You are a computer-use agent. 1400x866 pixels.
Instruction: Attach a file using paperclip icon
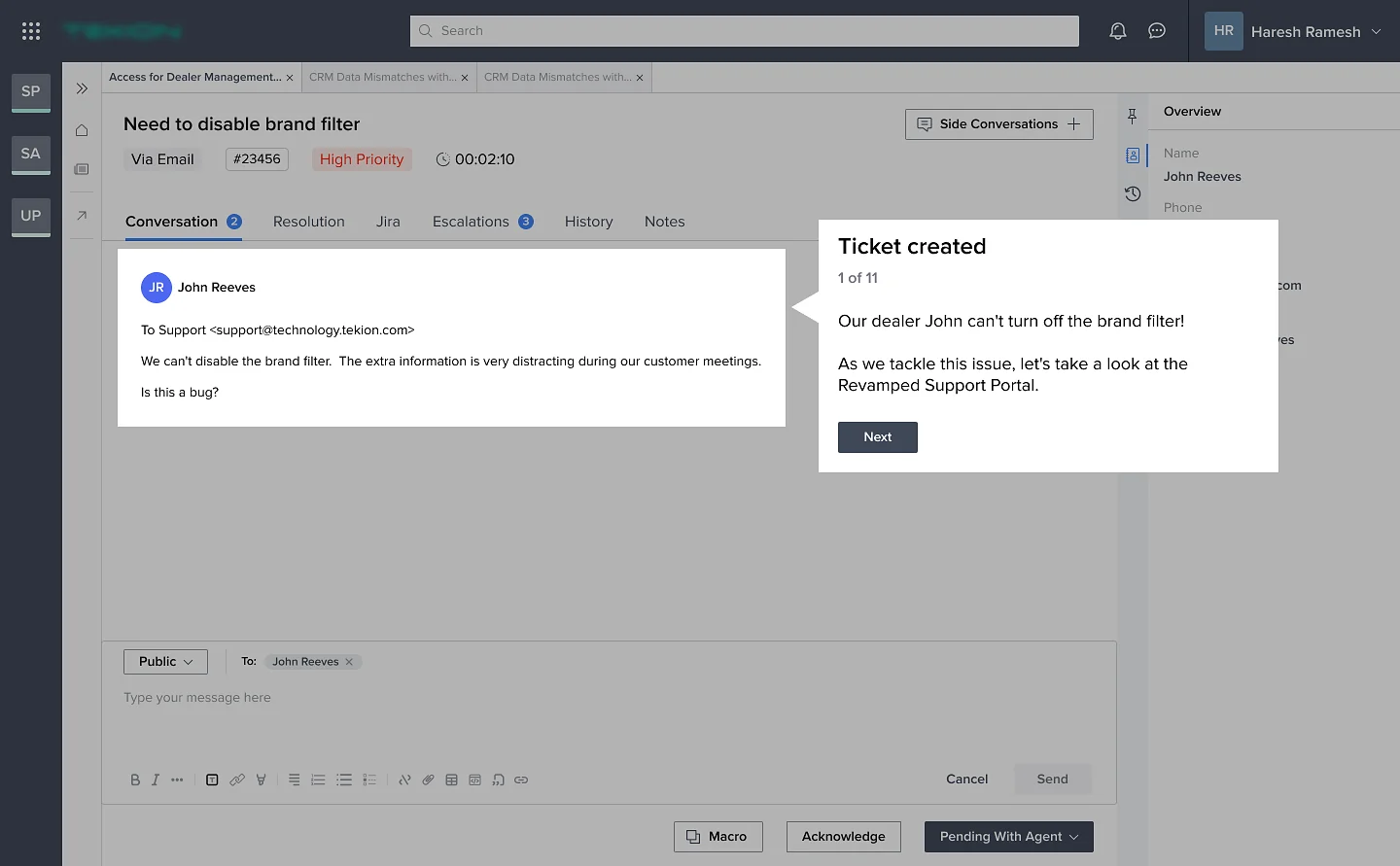428,779
